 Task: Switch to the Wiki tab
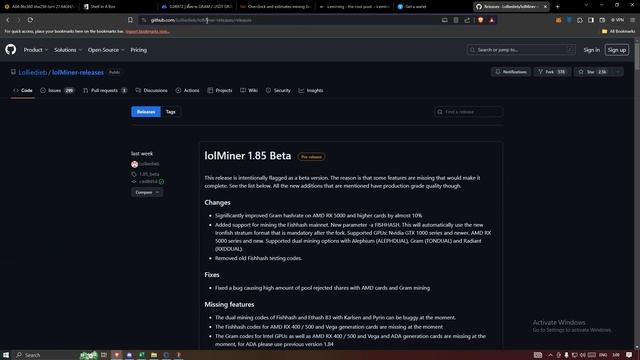tap(249, 90)
